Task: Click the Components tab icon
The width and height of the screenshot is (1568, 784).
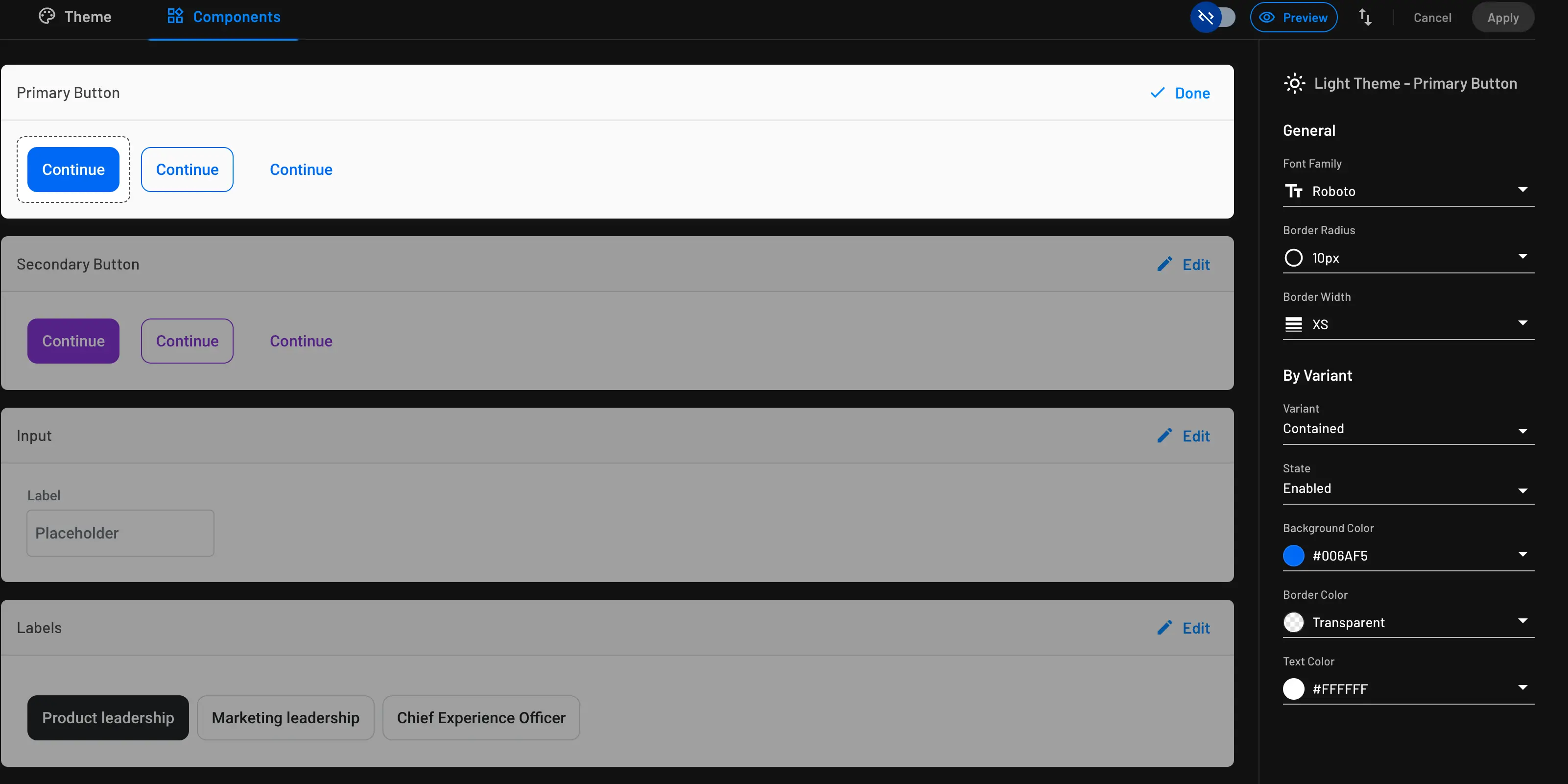Action: (175, 16)
